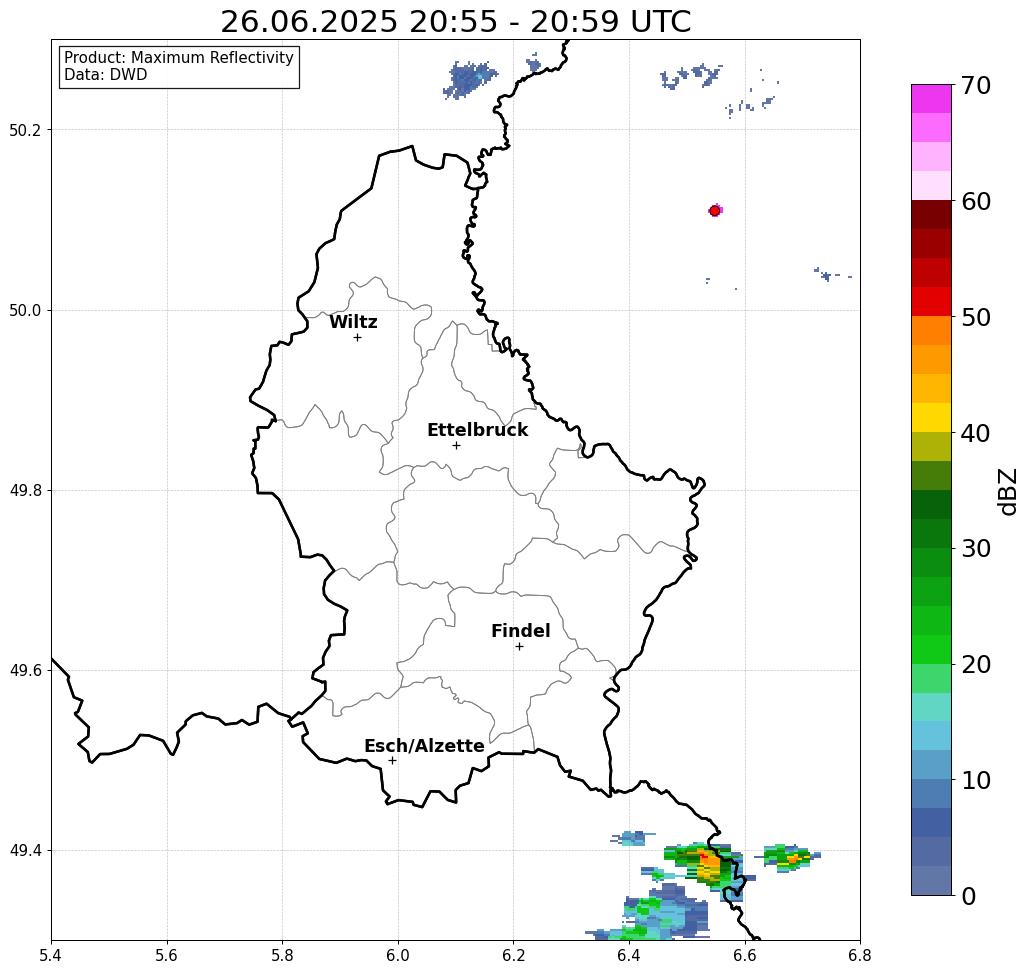Click the dBZ colorbar axis label
Image resolution: width=1029 pixels, height=973 pixels.
1007,491
